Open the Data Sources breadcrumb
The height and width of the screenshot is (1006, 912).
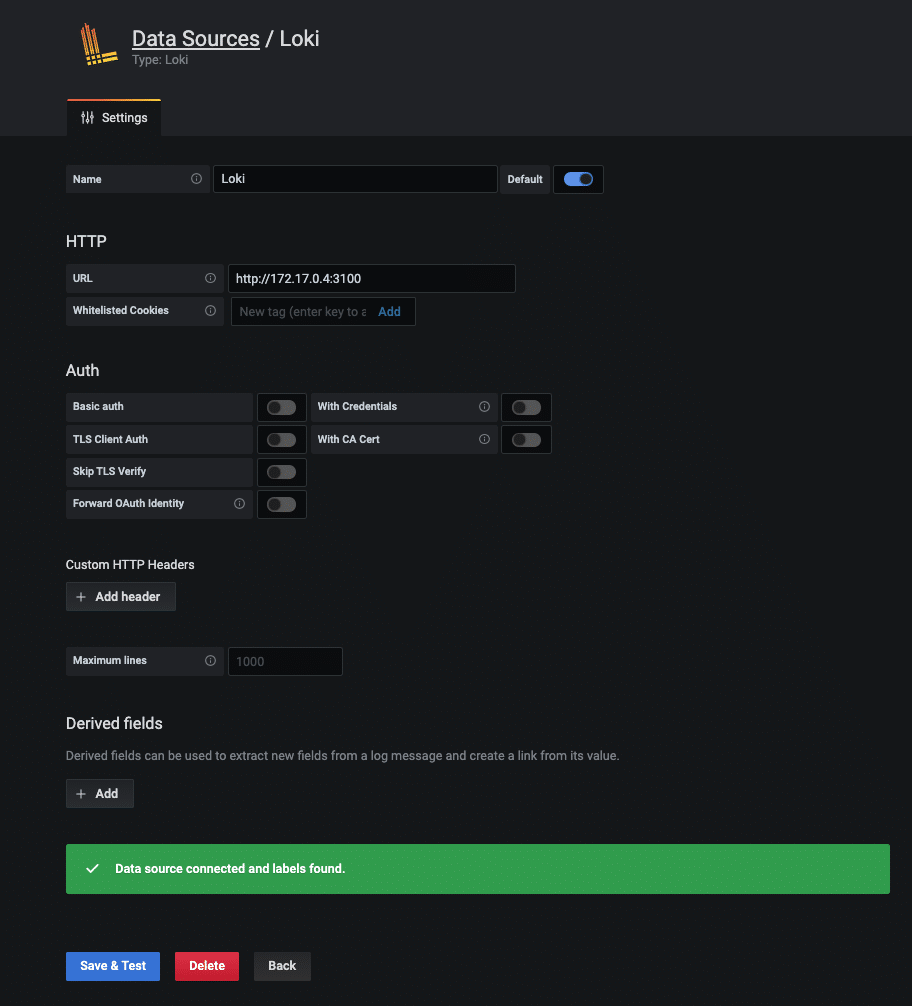[196, 38]
